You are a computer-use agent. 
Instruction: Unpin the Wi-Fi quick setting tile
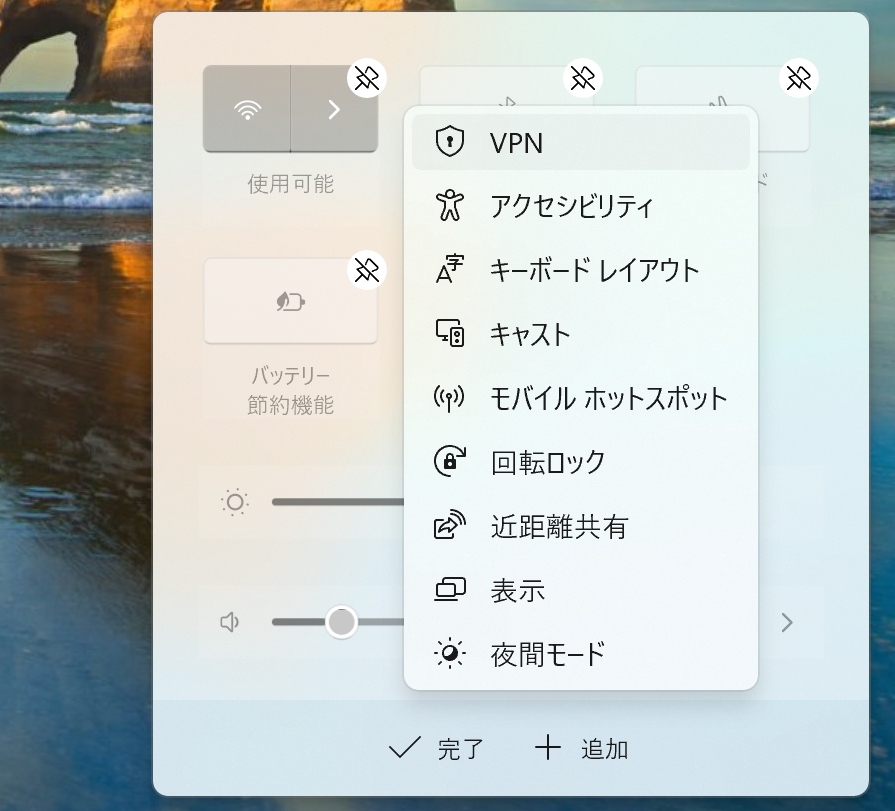[x=366, y=78]
